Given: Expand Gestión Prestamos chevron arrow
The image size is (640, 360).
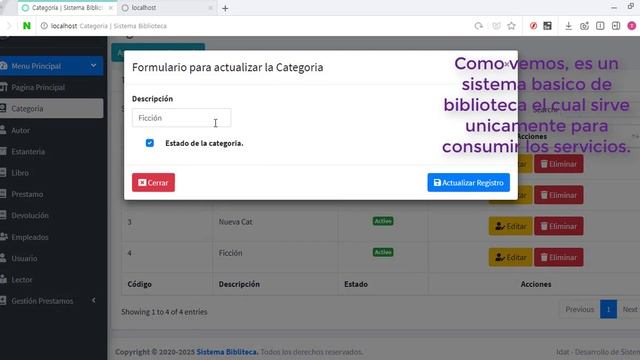Looking at the screenshot, I should point(93,300).
